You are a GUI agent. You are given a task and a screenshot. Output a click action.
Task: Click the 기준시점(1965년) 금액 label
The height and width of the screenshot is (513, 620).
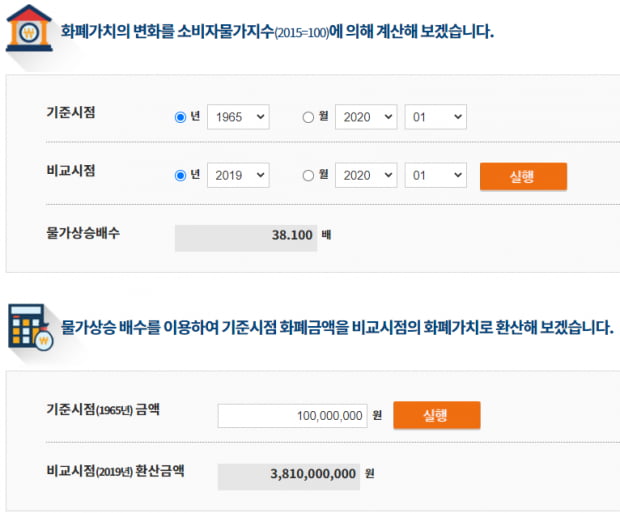click(103, 409)
